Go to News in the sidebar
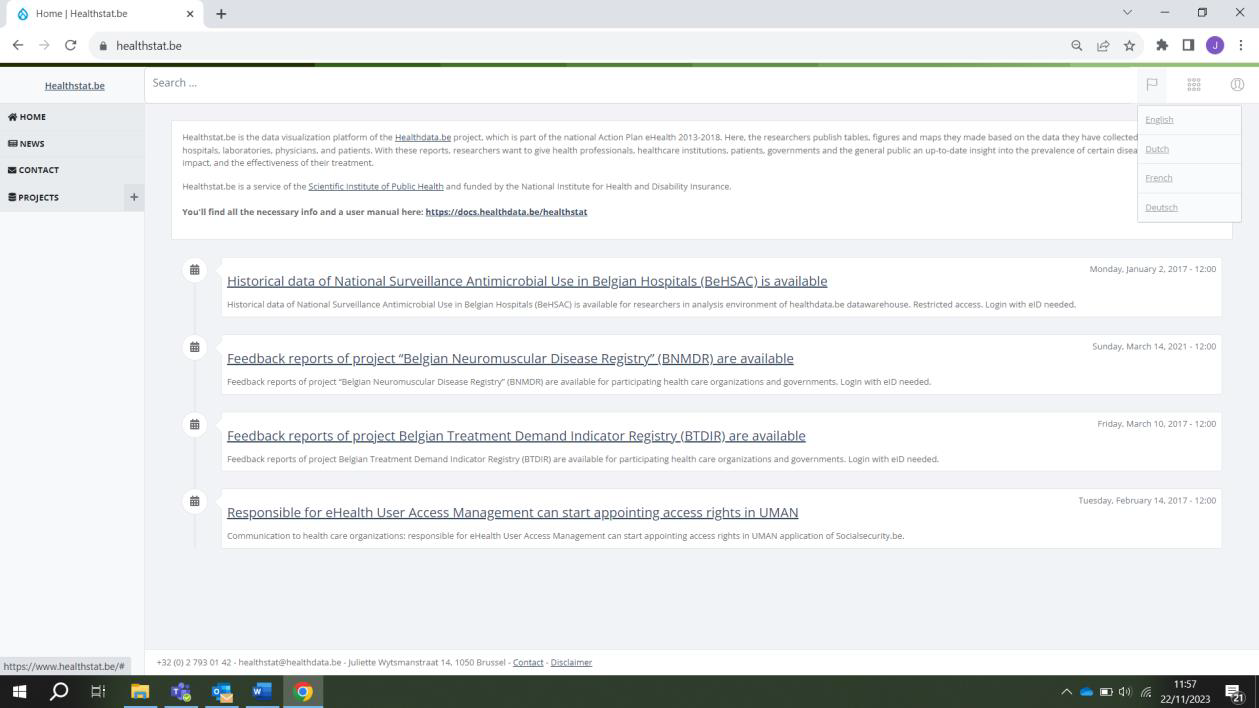 32,144
